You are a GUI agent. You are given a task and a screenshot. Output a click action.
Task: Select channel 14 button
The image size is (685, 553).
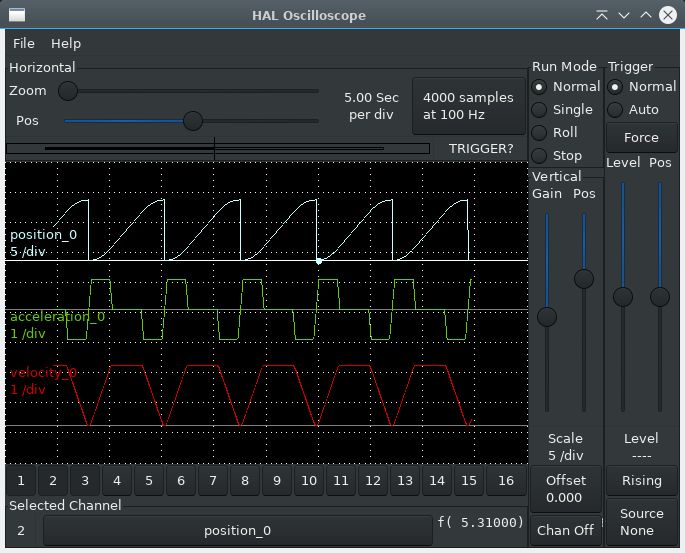click(x=437, y=480)
